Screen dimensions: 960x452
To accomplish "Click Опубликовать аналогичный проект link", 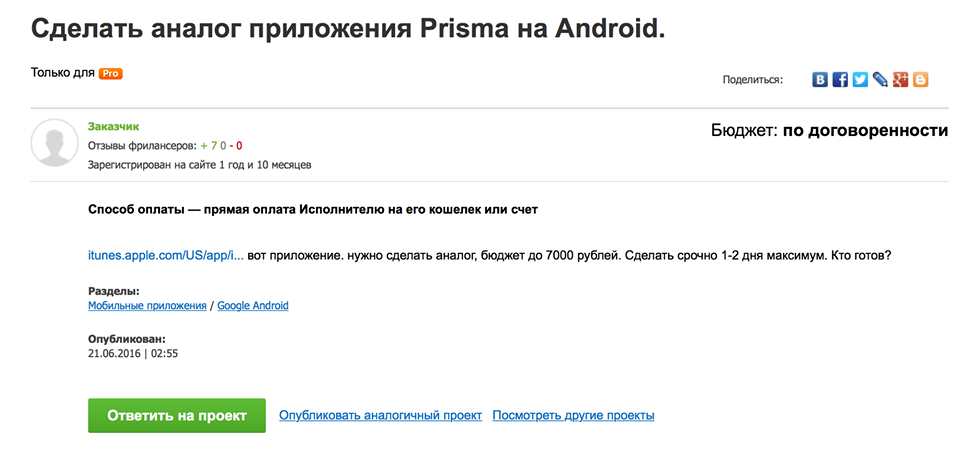I will coord(381,415).
